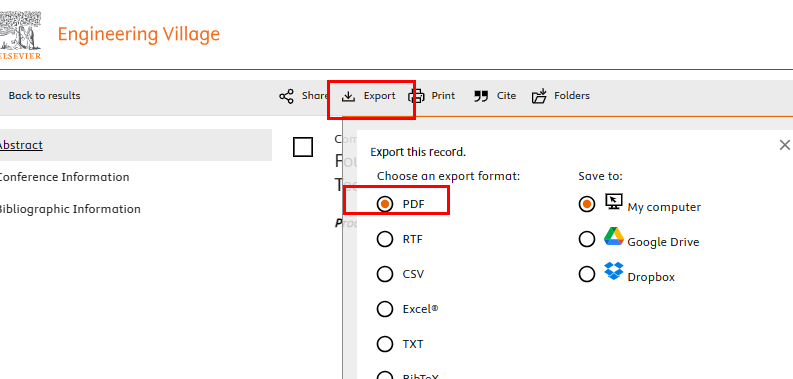Click the 'Save to:' label

click(600, 176)
